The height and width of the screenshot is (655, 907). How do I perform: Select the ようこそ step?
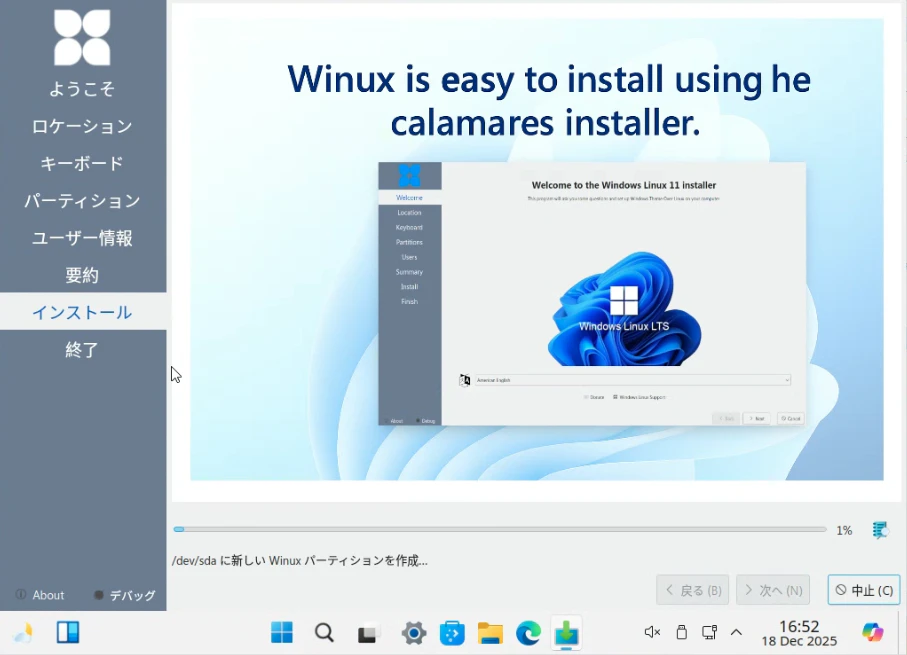82,89
